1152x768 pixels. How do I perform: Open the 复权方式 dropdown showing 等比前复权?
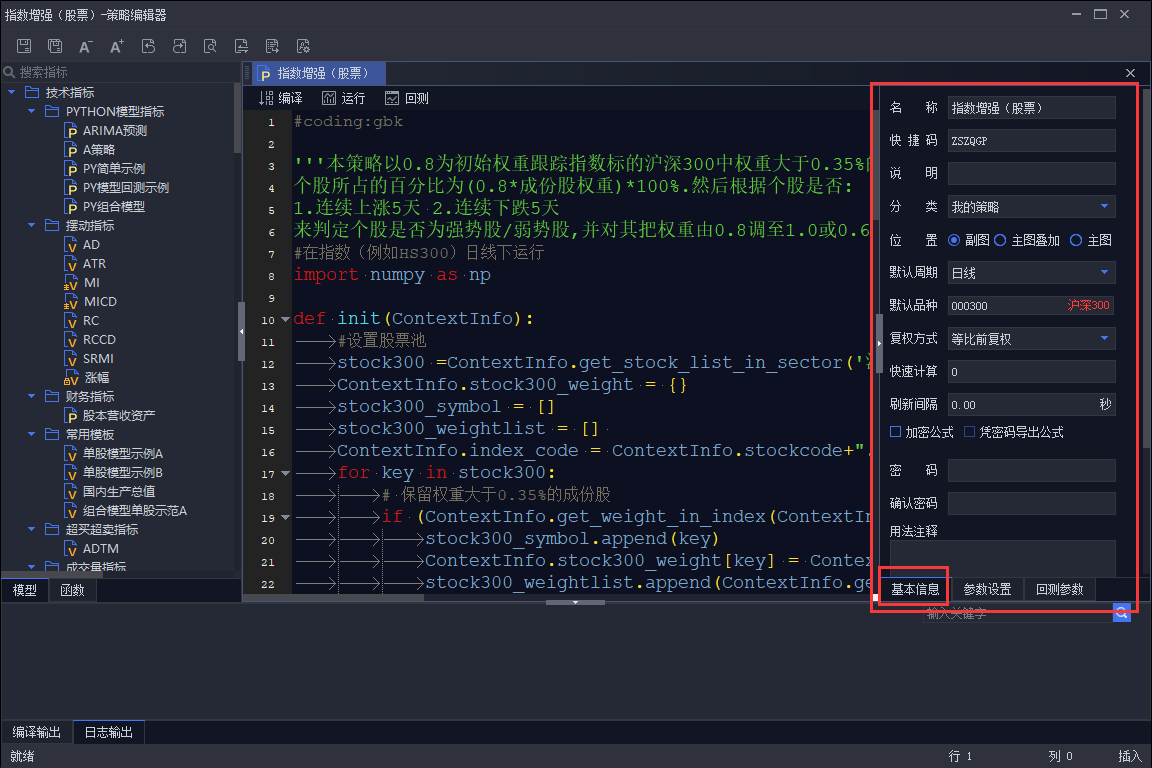coord(1031,339)
